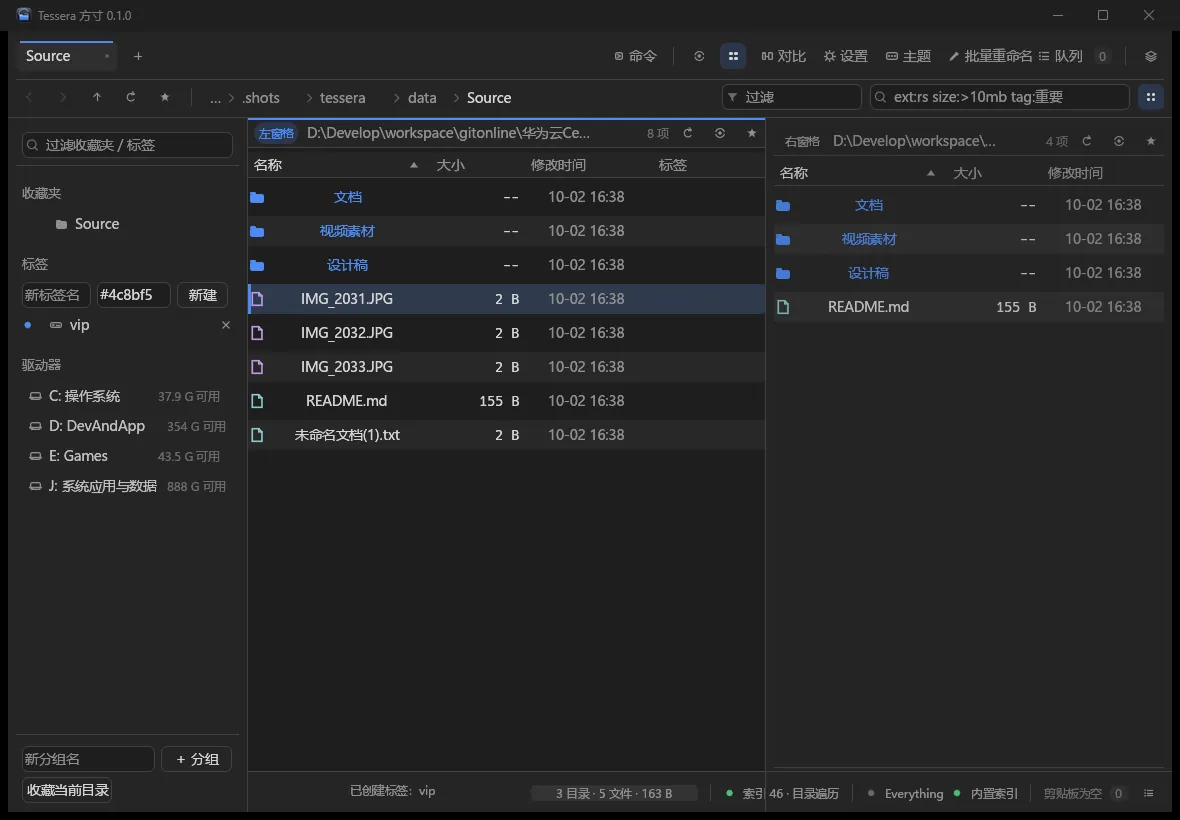The height and width of the screenshot is (820, 1180).
Task: Toggle sort arrow in left pane 名称 column
Action: 414,166
